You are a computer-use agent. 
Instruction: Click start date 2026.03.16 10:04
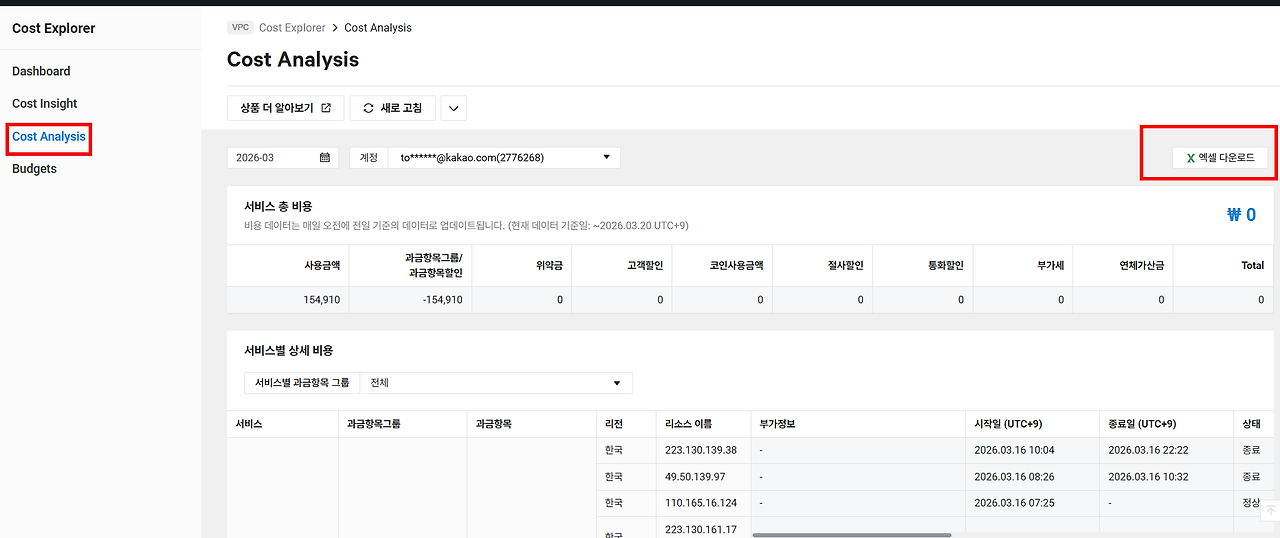(1014, 450)
